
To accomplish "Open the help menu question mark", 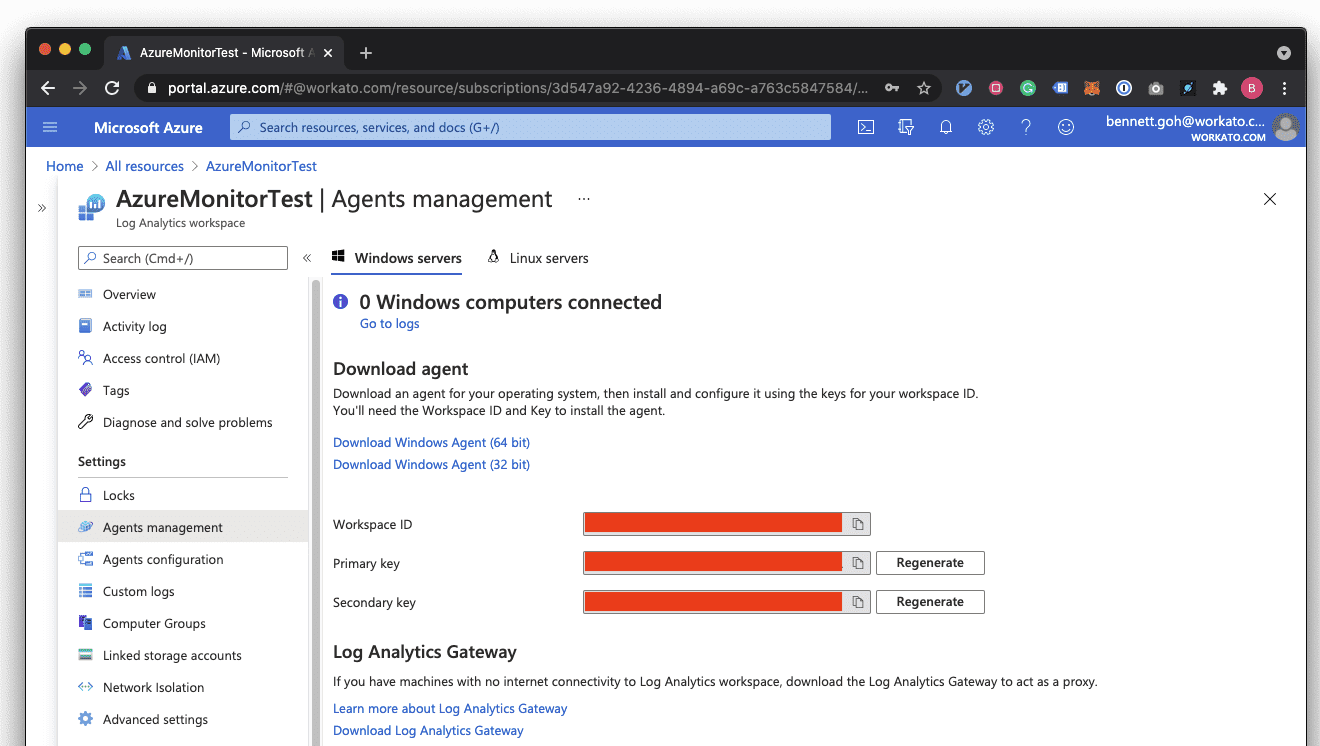I will [x=1026, y=127].
